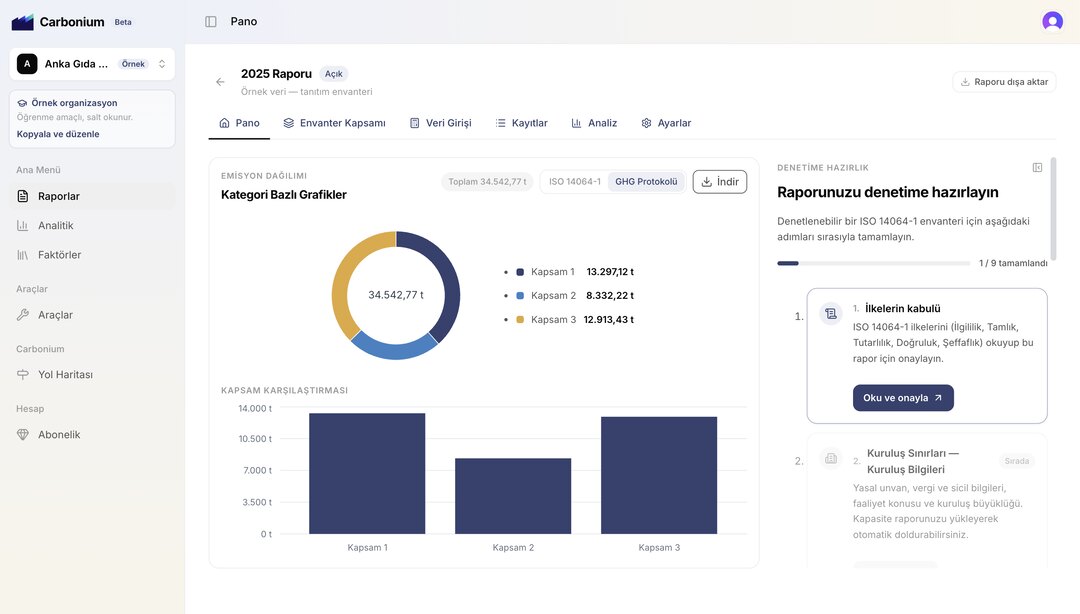
Task: Open Abonelik in the sidebar
Action: (92, 435)
